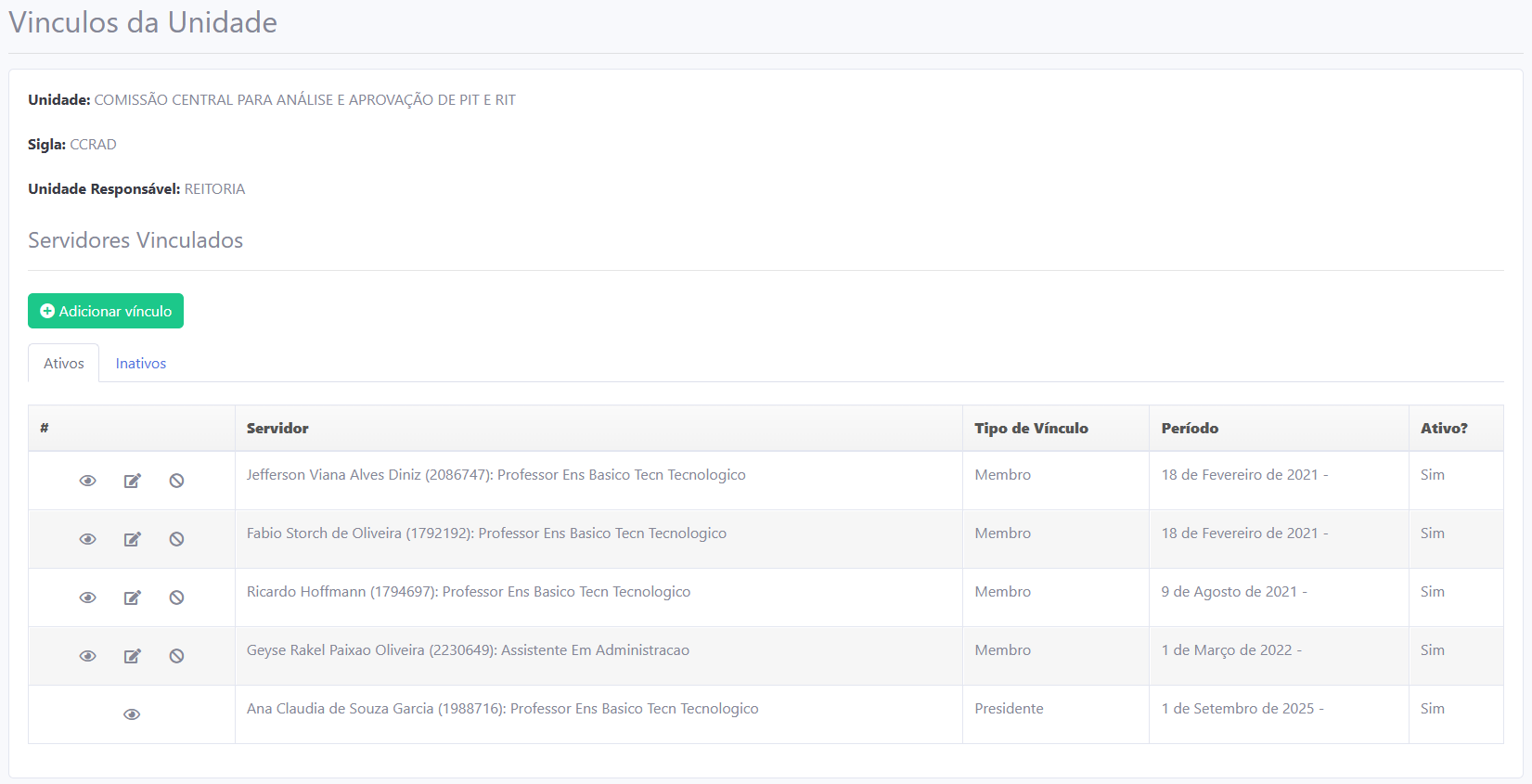The image size is (1532, 784).
Task: Deactivate Fabio Storch de Oliveira's link
Action: pyautogui.click(x=176, y=539)
